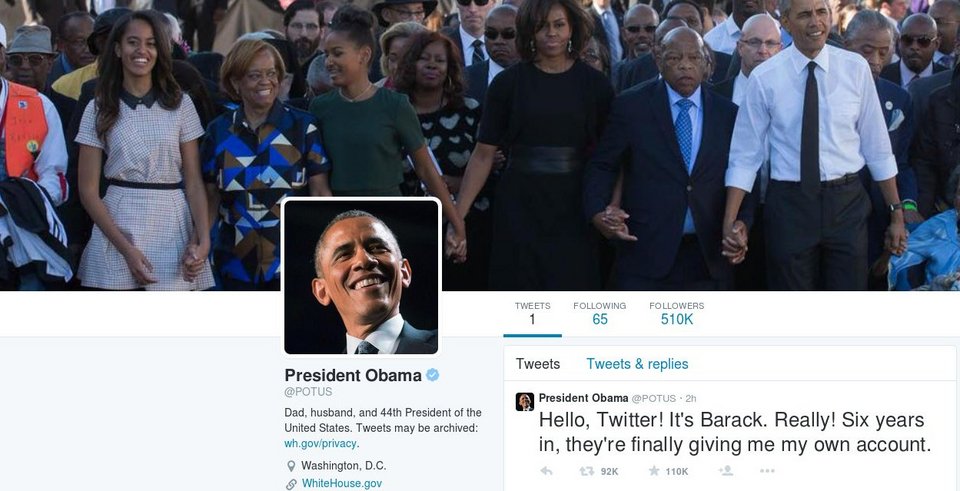Switch to the Tweets & replies tab
The height and width of the screenshot is (491, 960).
(x=637, y=364)
